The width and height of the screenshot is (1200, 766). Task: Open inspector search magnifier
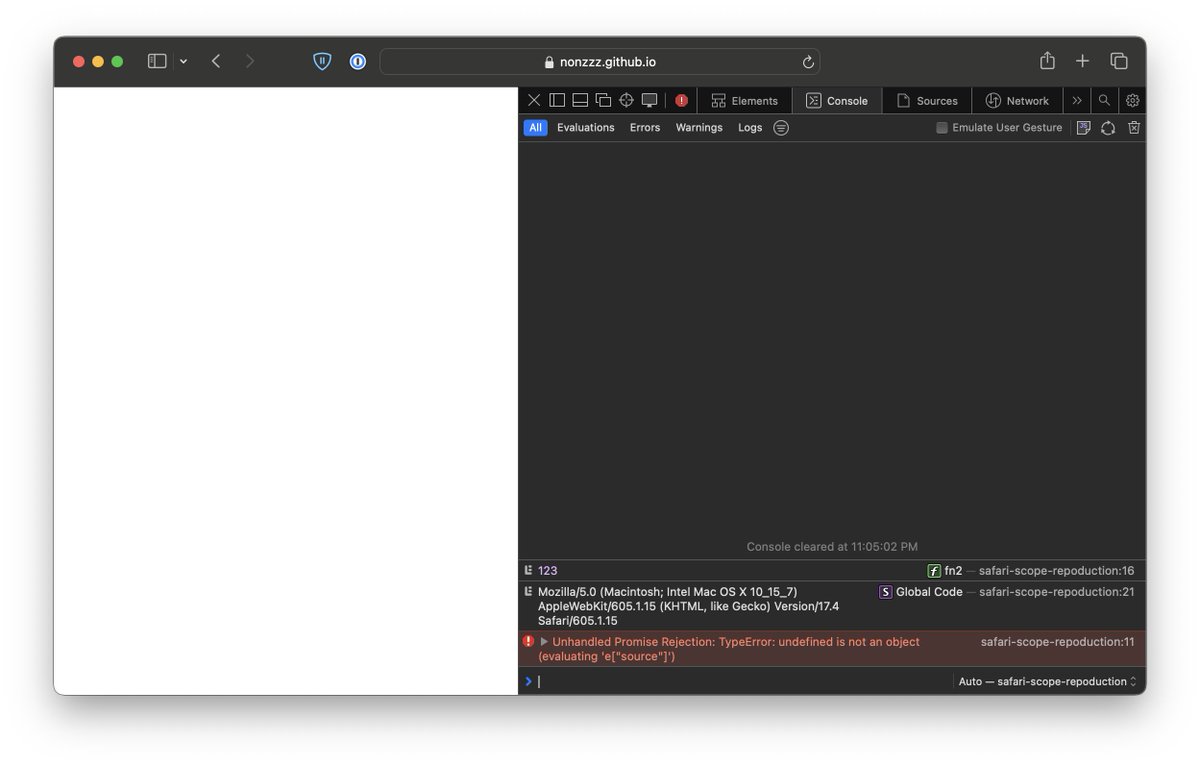(1104, 100)
